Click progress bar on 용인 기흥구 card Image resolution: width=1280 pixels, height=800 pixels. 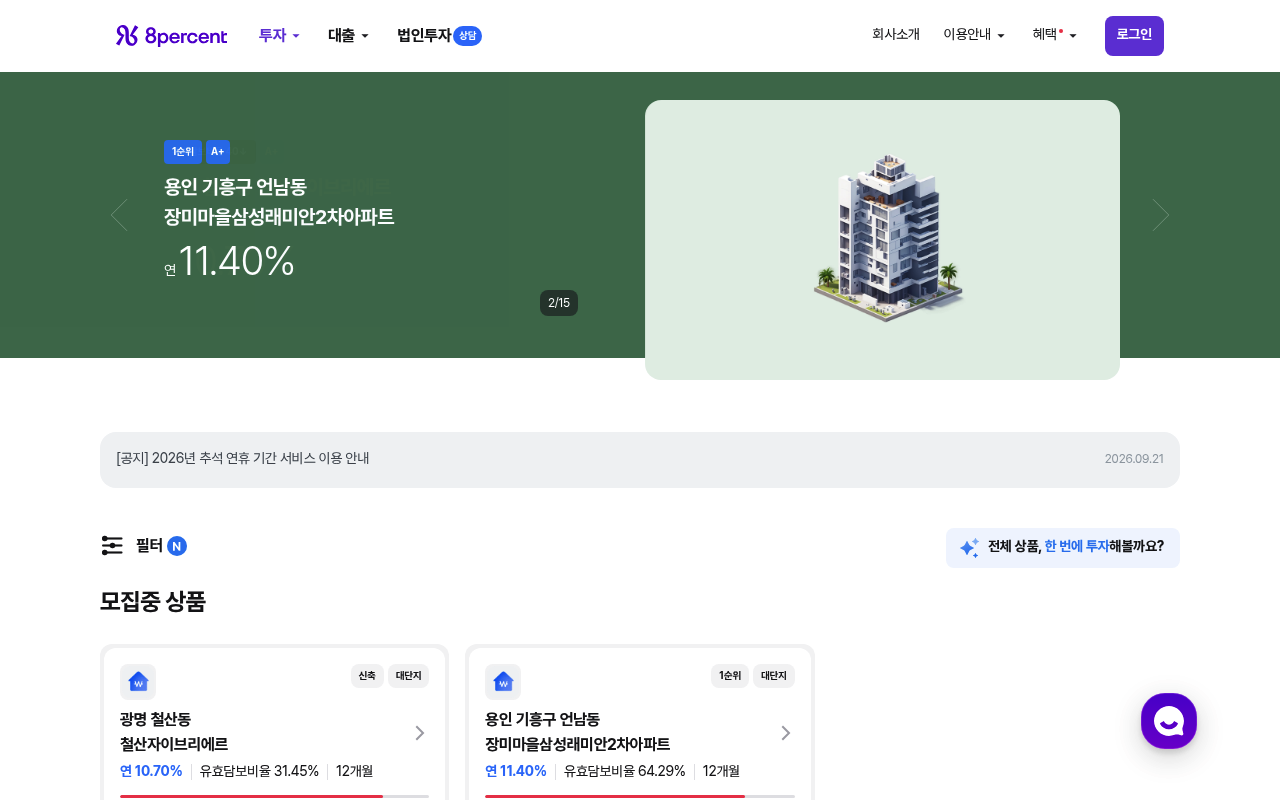(x=640, y=796)
